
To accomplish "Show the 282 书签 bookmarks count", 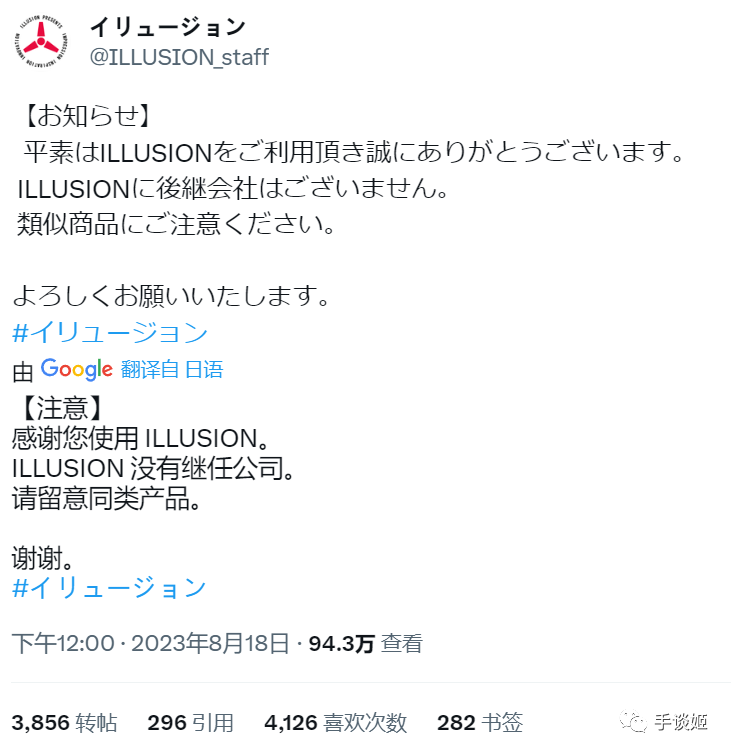I will [480, 722].
